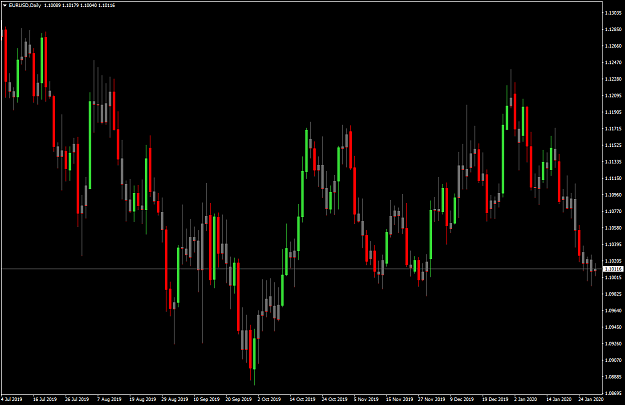625x405 pixels.
Task: Click the 7 Aug 2019 date label
Action: coord(109,399)
